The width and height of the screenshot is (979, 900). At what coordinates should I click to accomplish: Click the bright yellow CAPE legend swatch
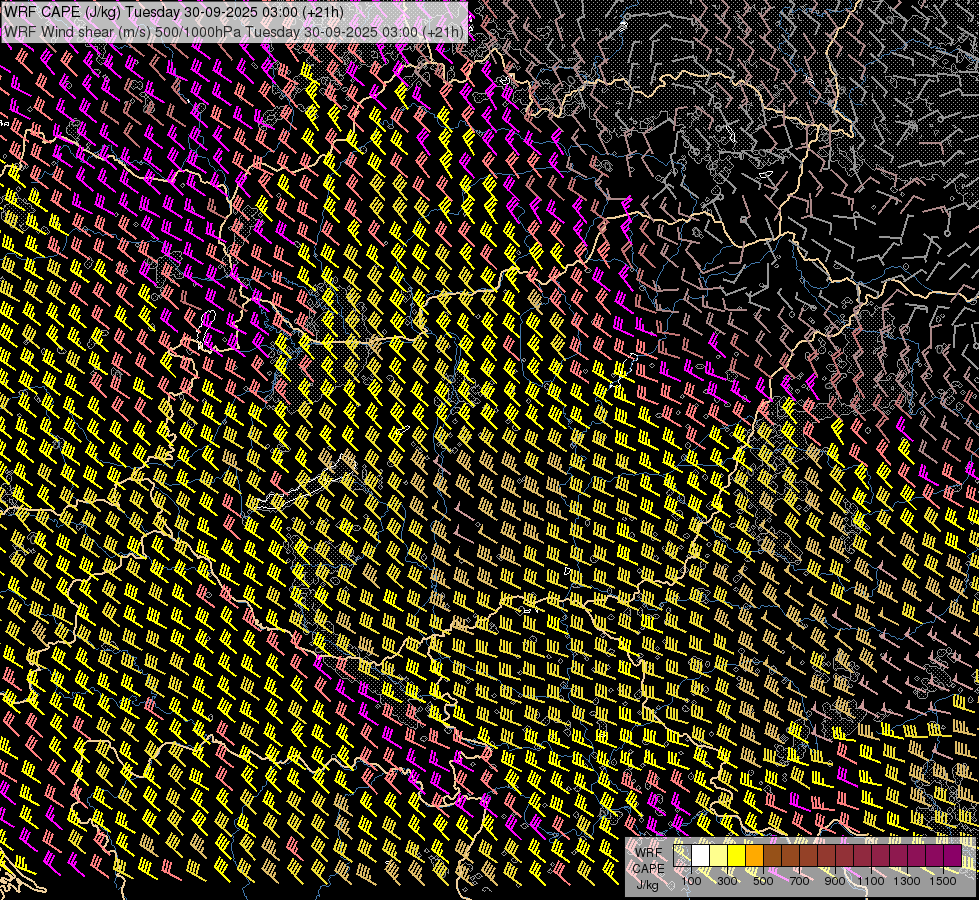tap(737, 855)
